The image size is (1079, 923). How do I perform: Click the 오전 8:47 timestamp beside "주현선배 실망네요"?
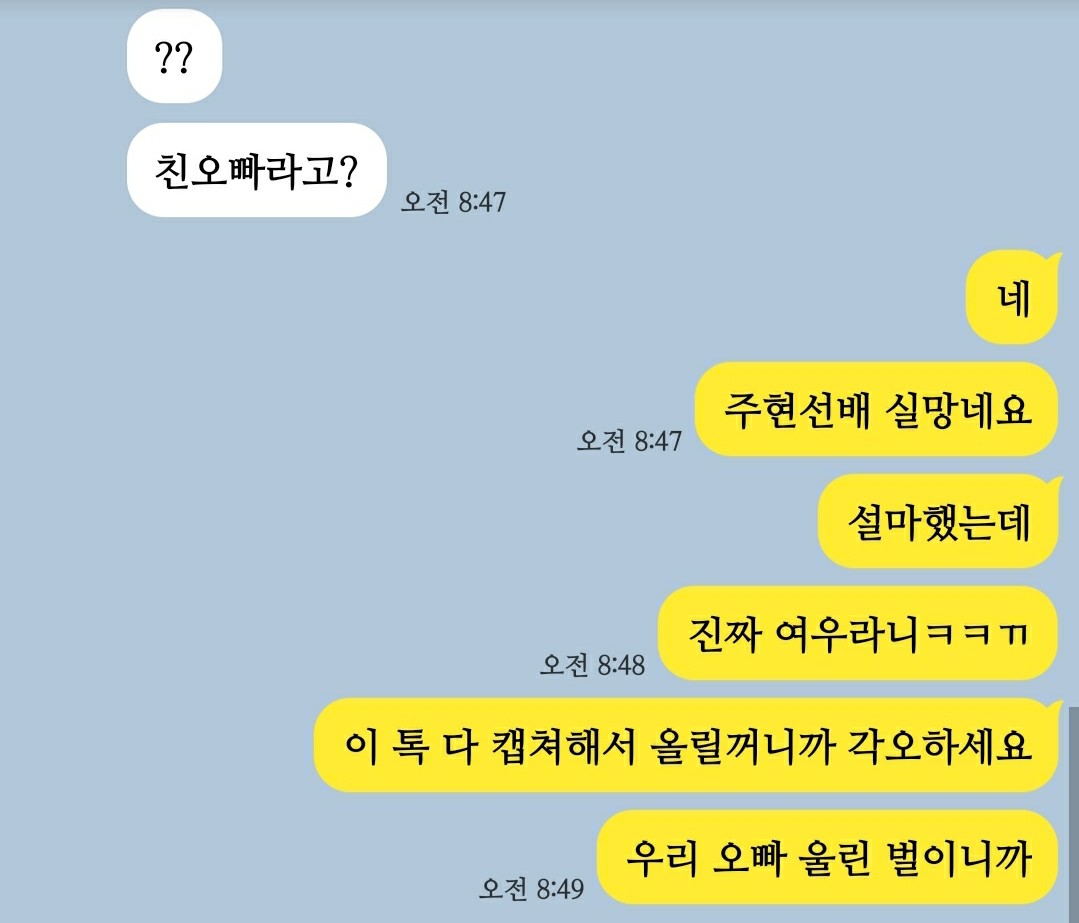pos(629,441)
